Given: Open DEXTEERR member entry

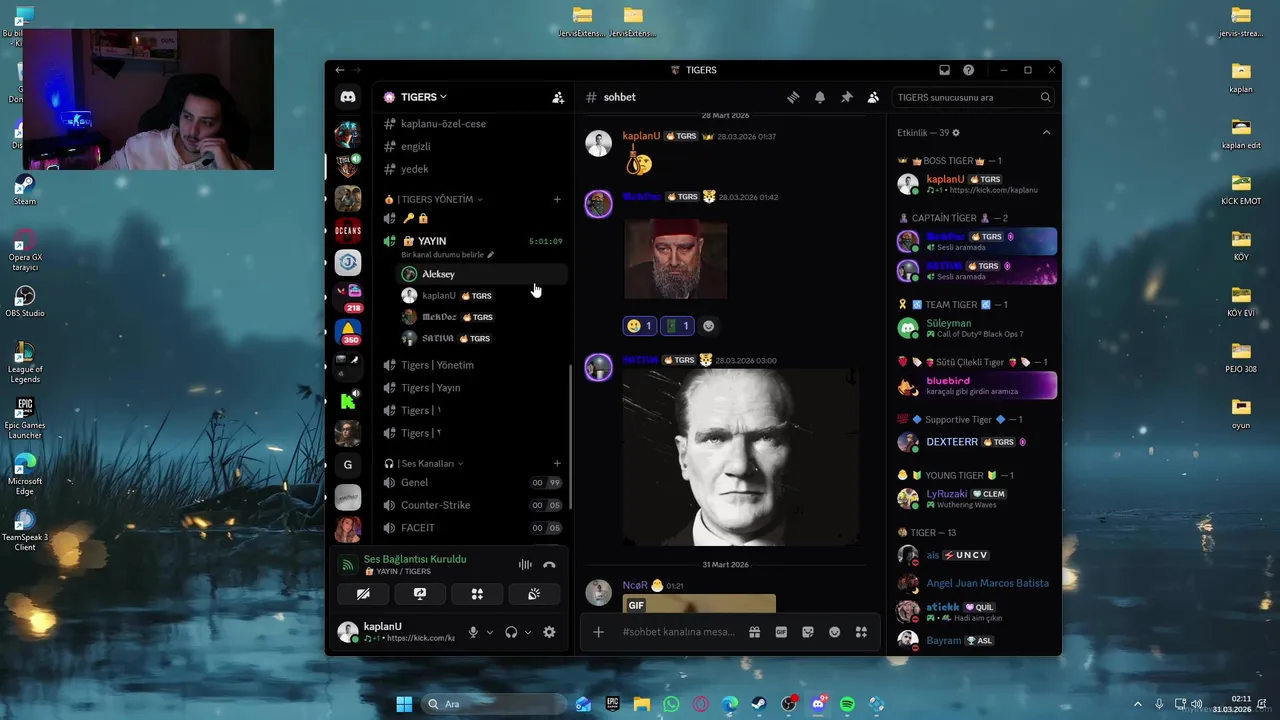Looking at the screenshot, I should [976, 442].
